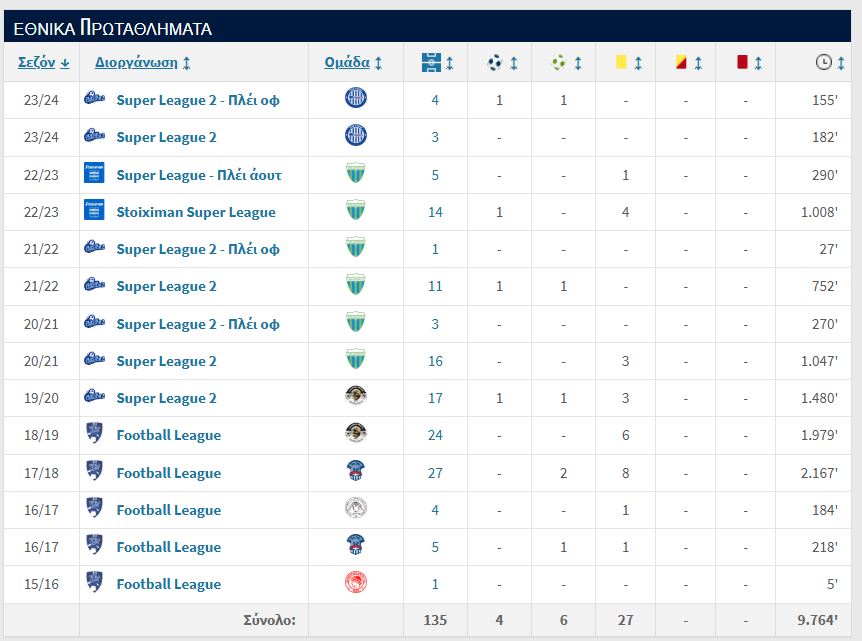Sort by matches played pitch icon

[431, 63]
